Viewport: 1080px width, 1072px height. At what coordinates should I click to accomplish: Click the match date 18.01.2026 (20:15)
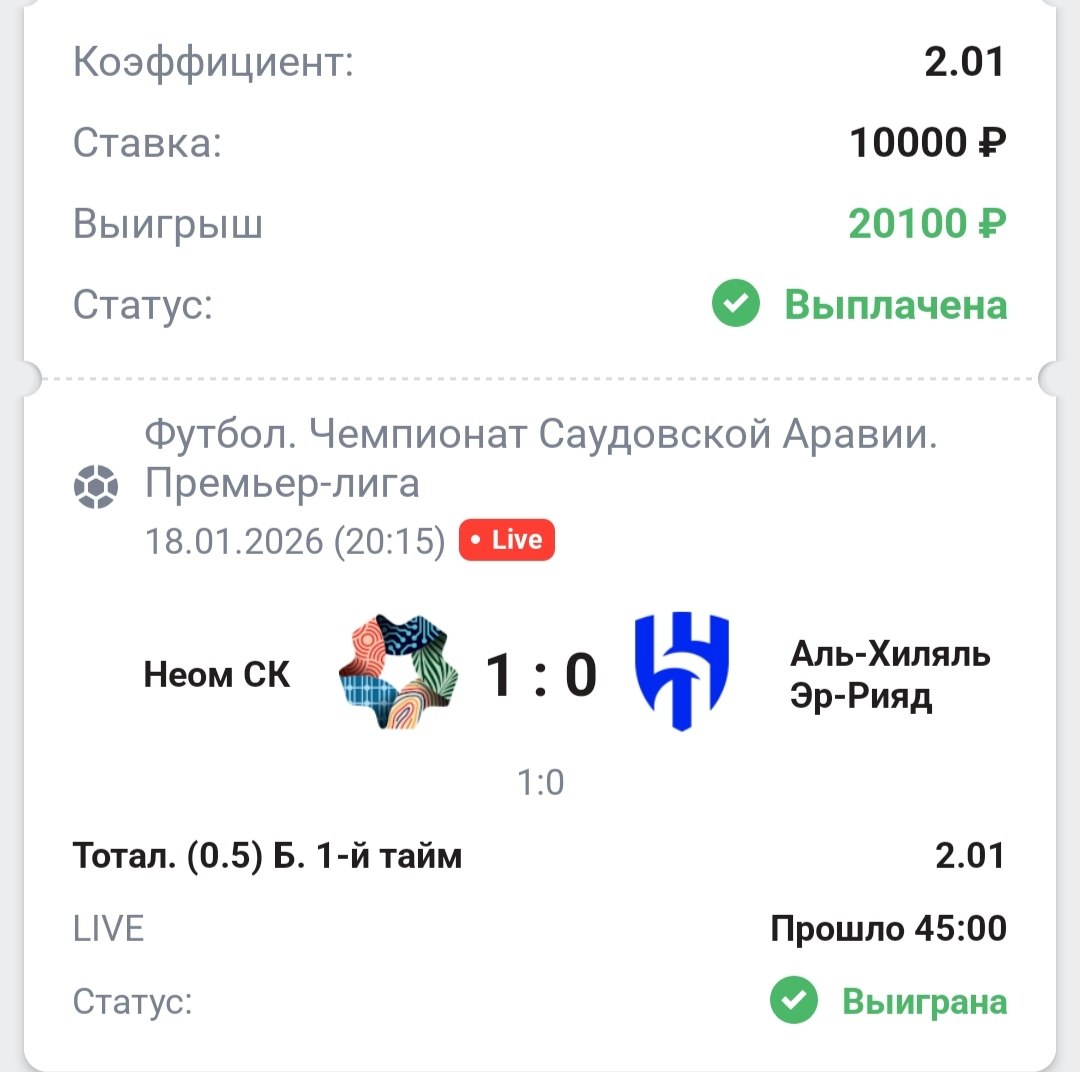tap(295, 541)
